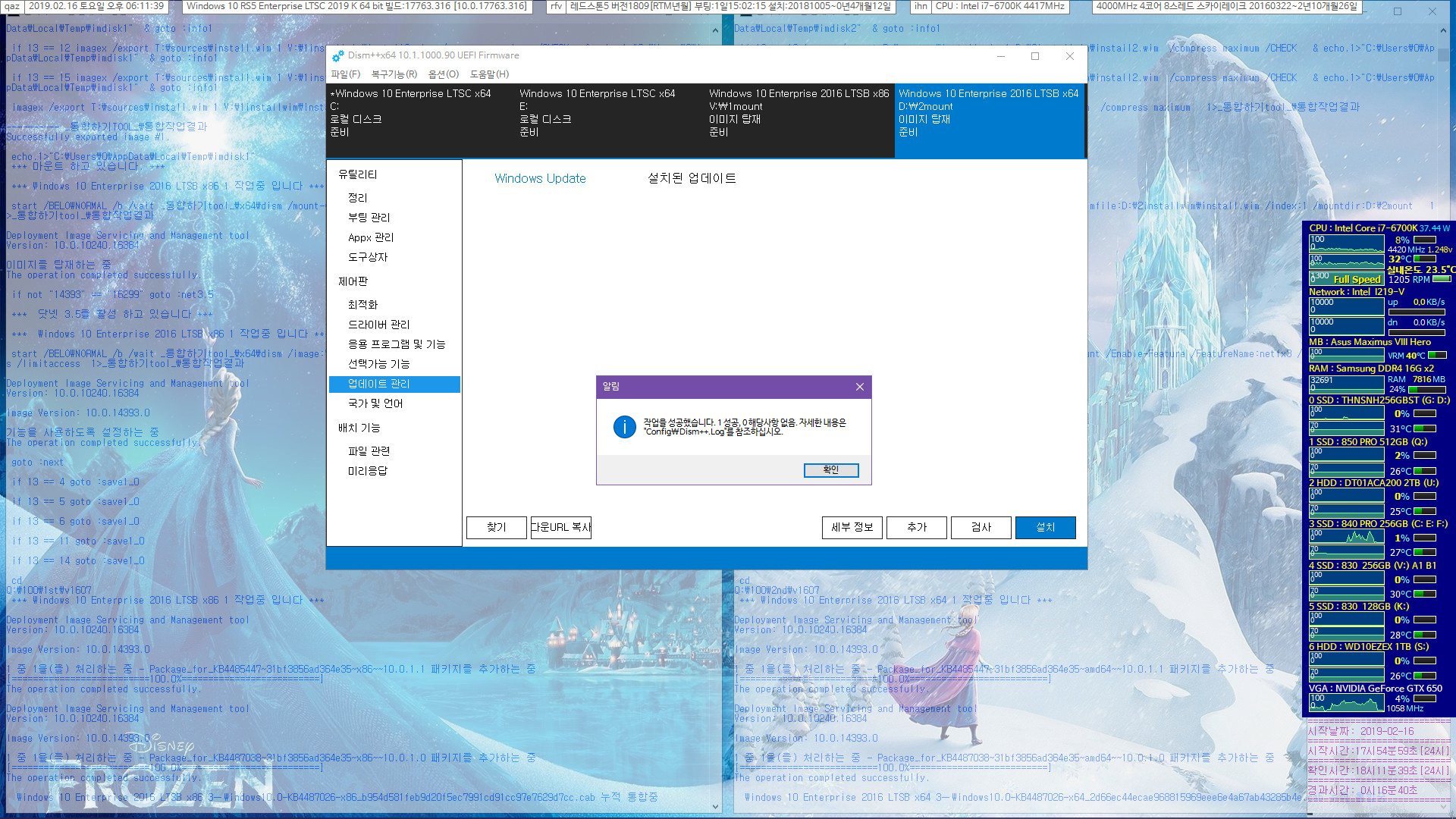This screenshot has height=819, width=1456.
Task: Click the Network Intel I219-V label
Action: (x=1357, y=292)
